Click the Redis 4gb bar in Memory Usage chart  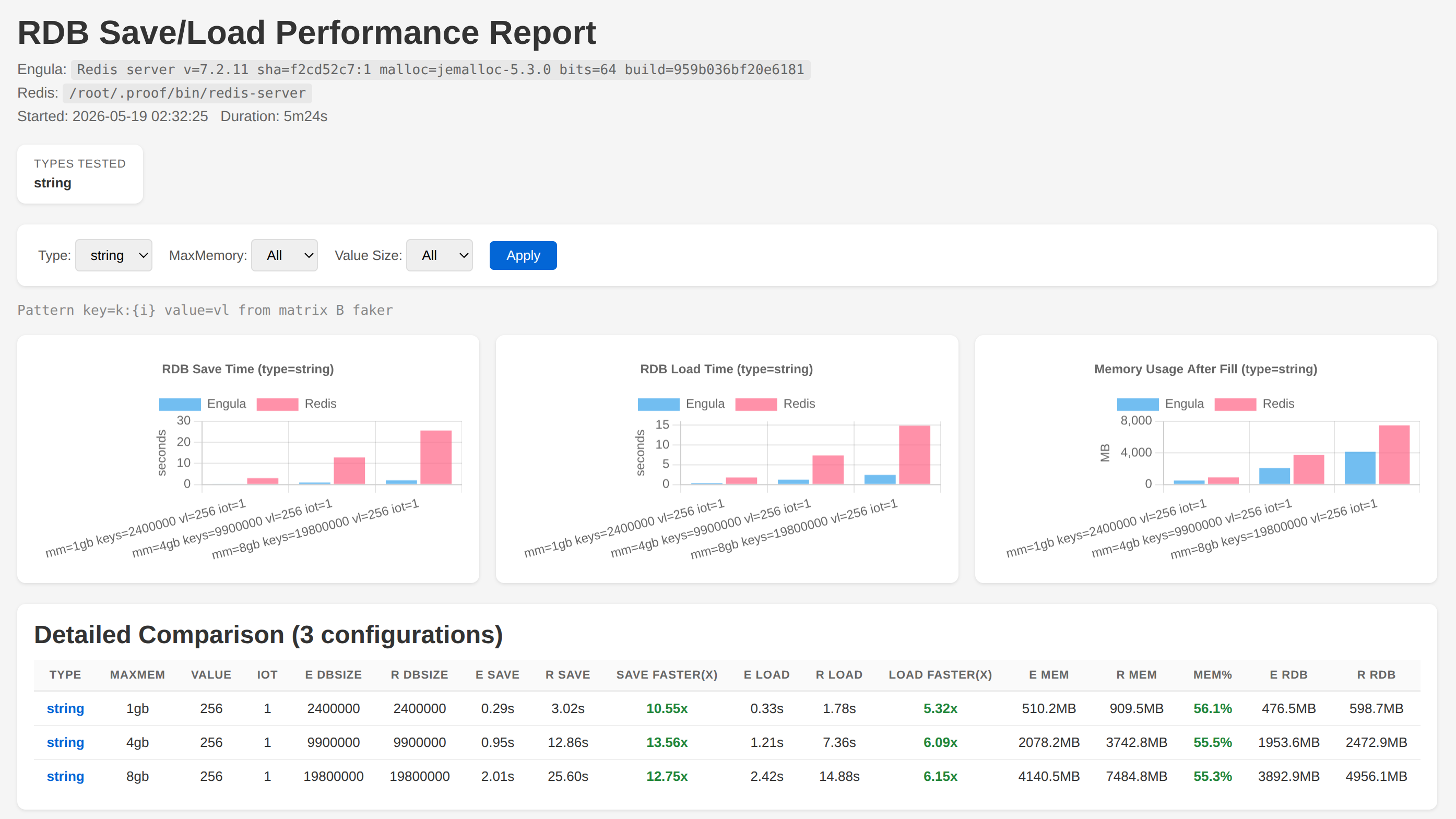(1308, 469)
